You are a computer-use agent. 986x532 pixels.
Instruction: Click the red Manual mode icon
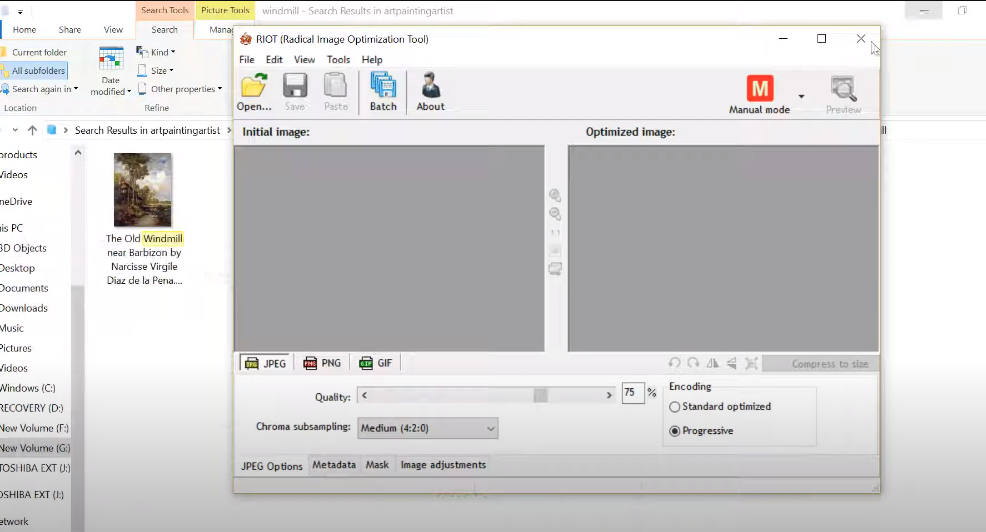click(760, 89)
